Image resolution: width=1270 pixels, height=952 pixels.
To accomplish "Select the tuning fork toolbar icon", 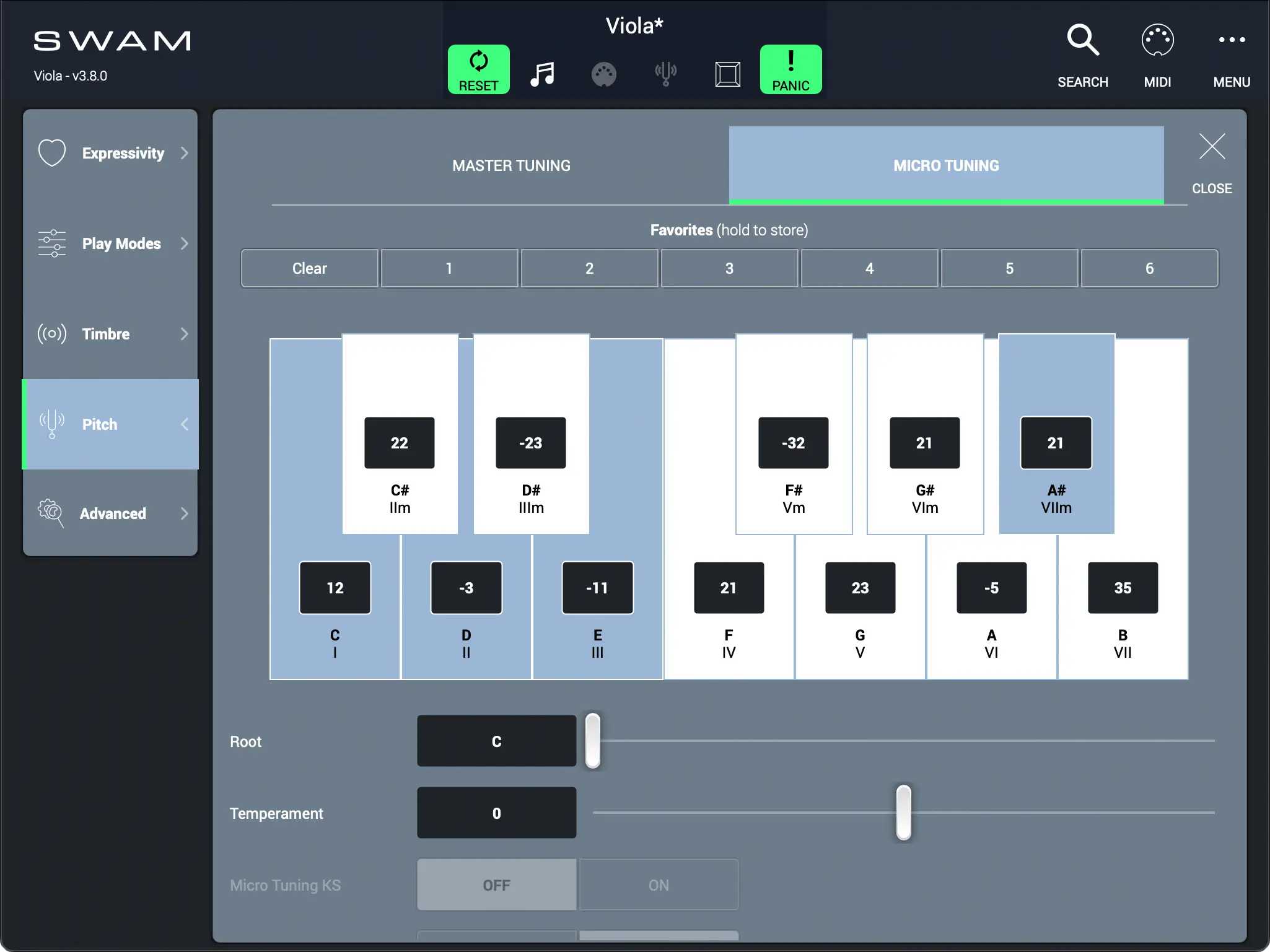I will point(665,74).
